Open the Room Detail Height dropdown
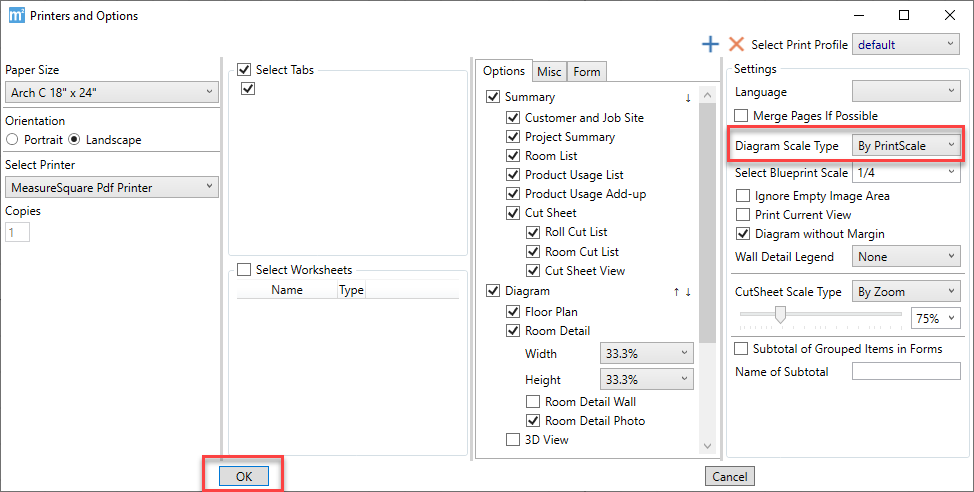974x492 pixels. click(x=647, y=379)
